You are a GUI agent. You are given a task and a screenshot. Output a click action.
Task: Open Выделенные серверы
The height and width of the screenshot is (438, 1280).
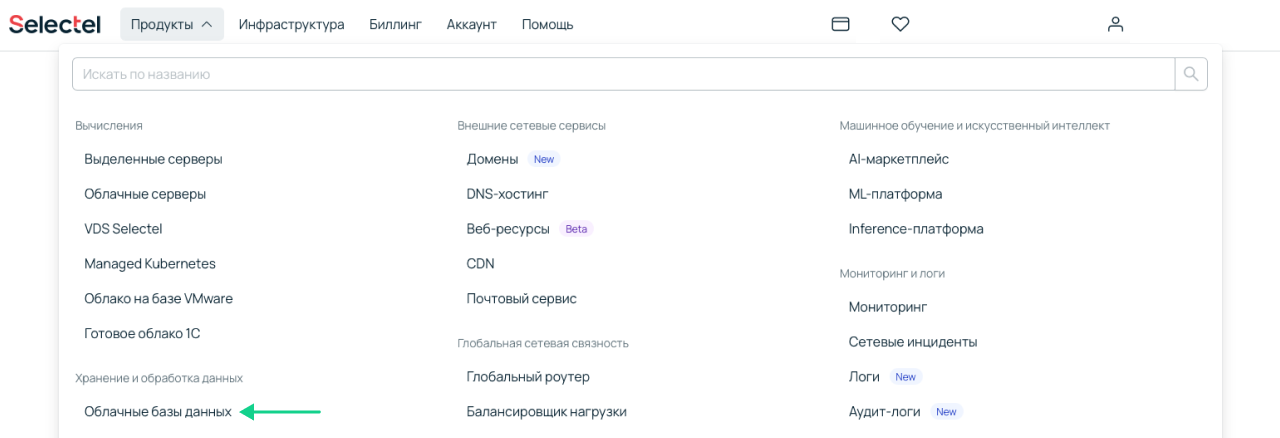(x=153, y=159)
